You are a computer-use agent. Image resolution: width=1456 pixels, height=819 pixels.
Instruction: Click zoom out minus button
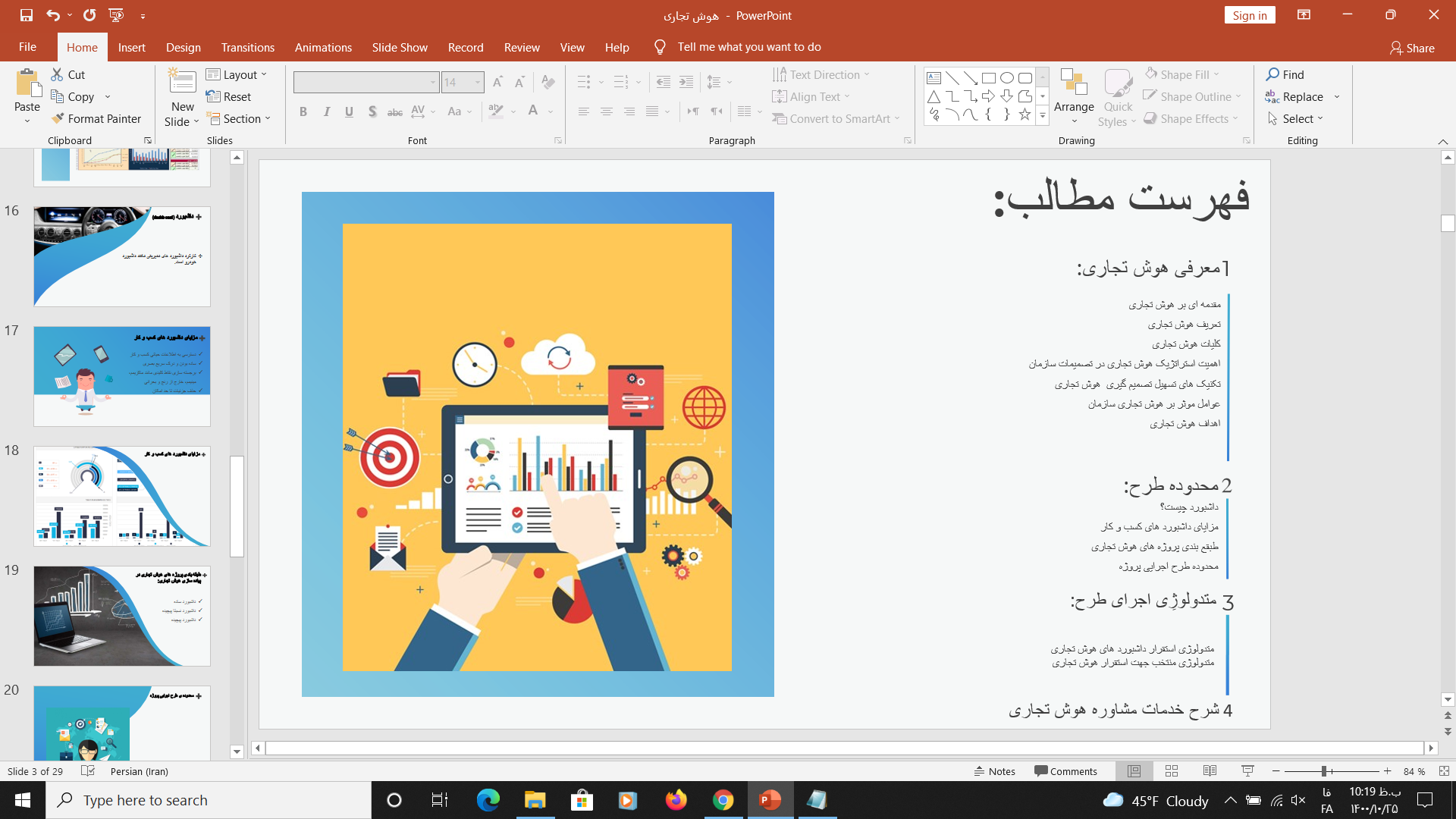pyautogui.click(x=1276, y=771)
